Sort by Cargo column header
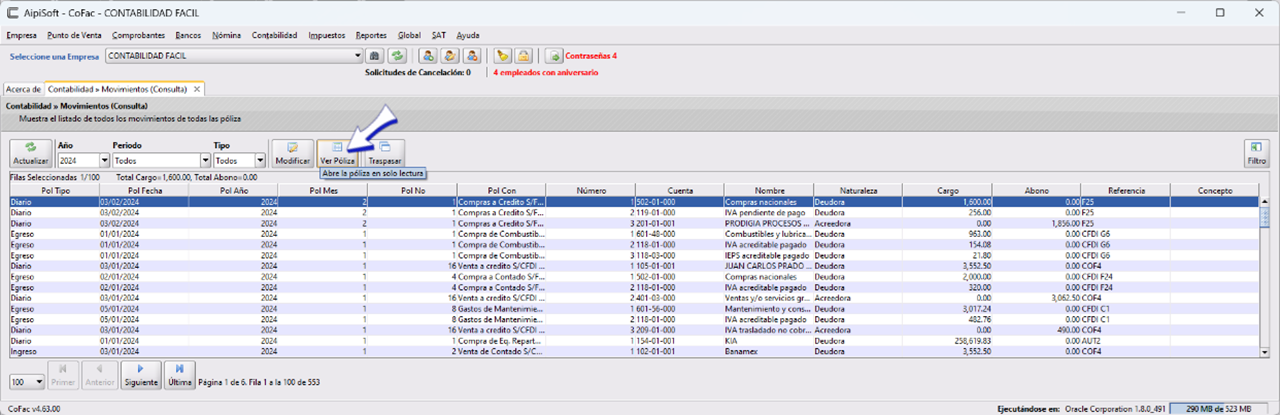1280x416 pixels. tap(947, 190)
